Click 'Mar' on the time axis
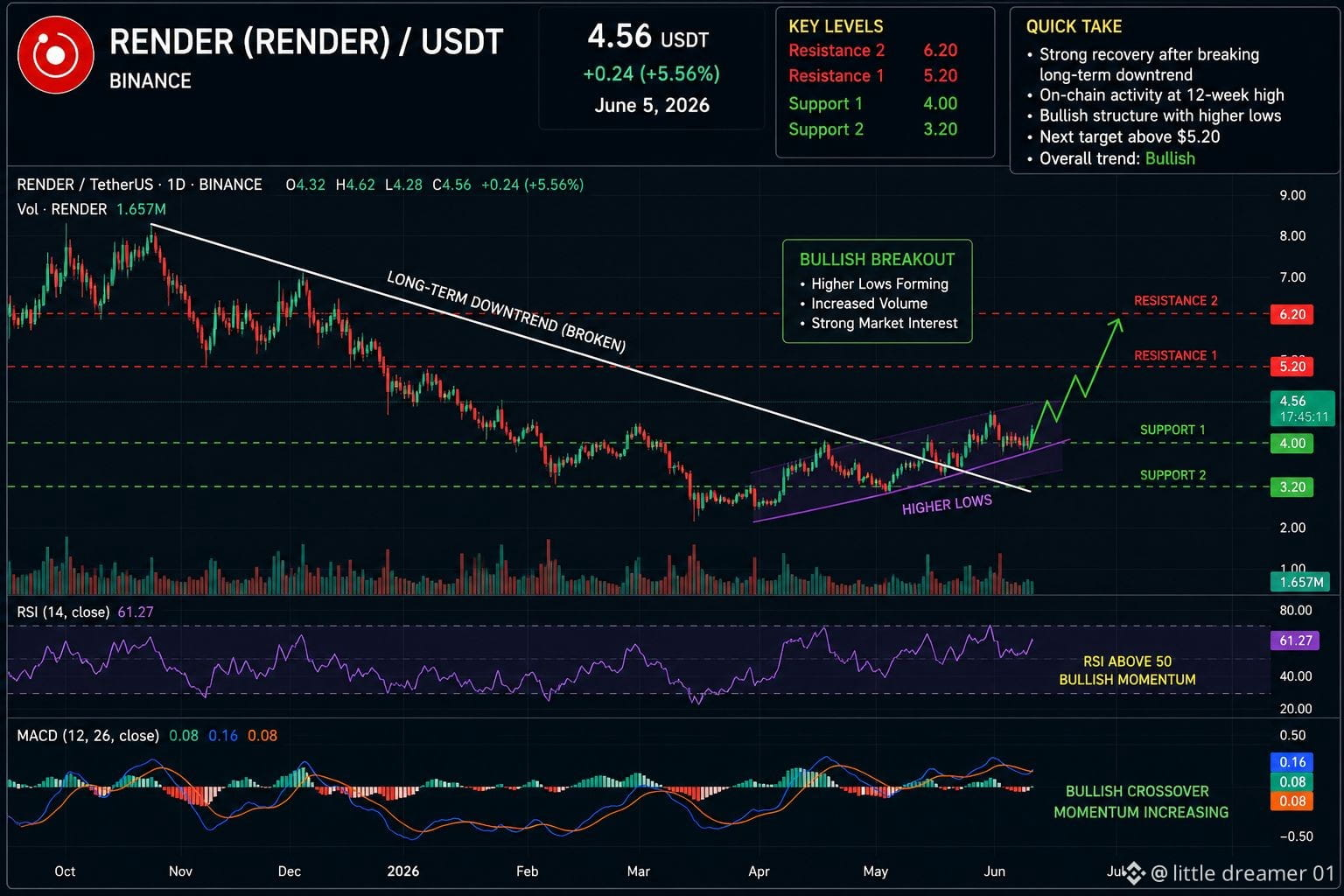Viewport: 1344px width, 896px height. click(639, 871)
